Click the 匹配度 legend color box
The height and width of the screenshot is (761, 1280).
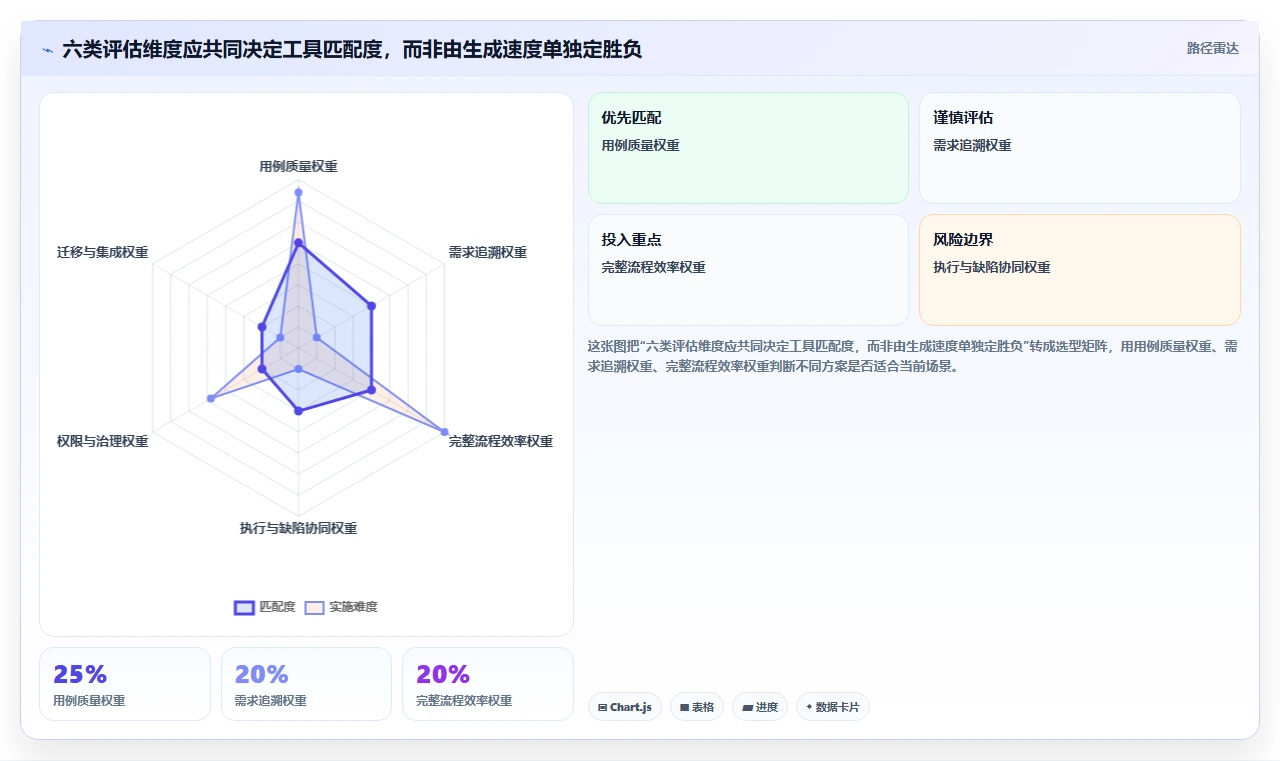(244, 607)
